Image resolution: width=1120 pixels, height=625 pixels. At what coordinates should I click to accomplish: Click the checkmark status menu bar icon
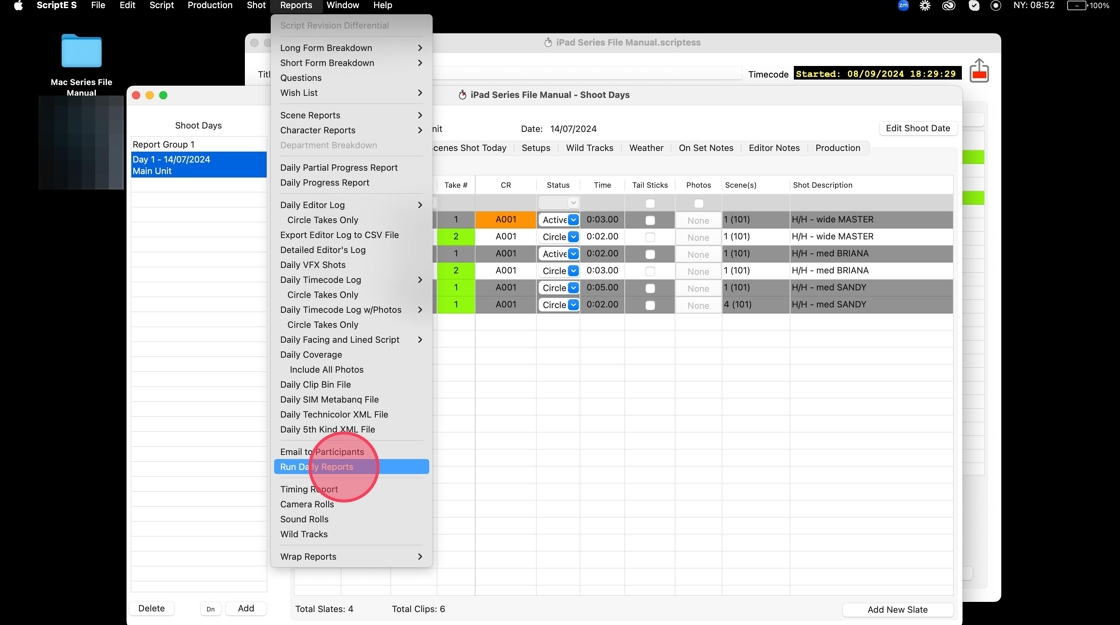(x=974, y=5)
